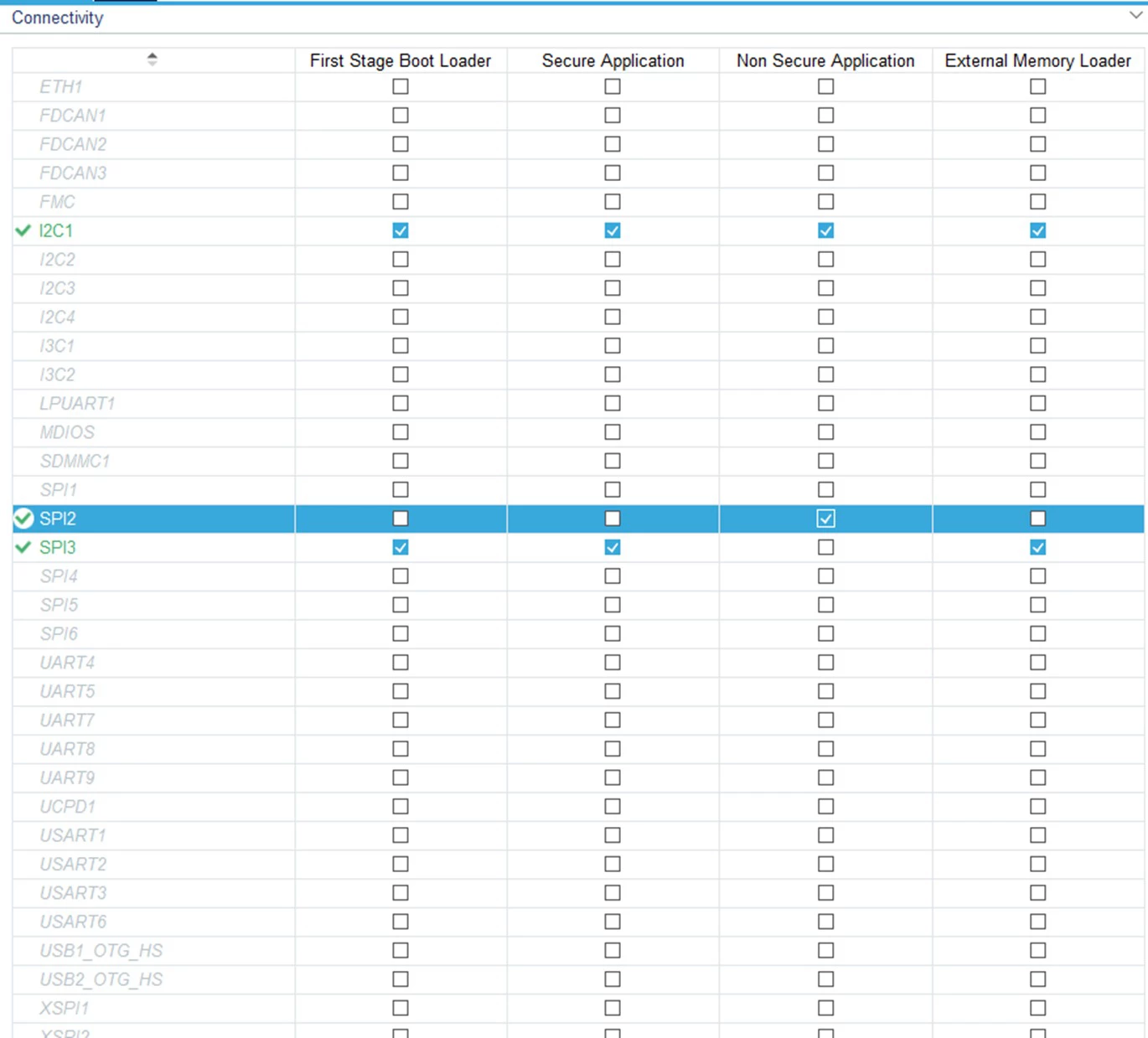Select the USB1_OTG_HS peripheral

[x=101, y=950]
